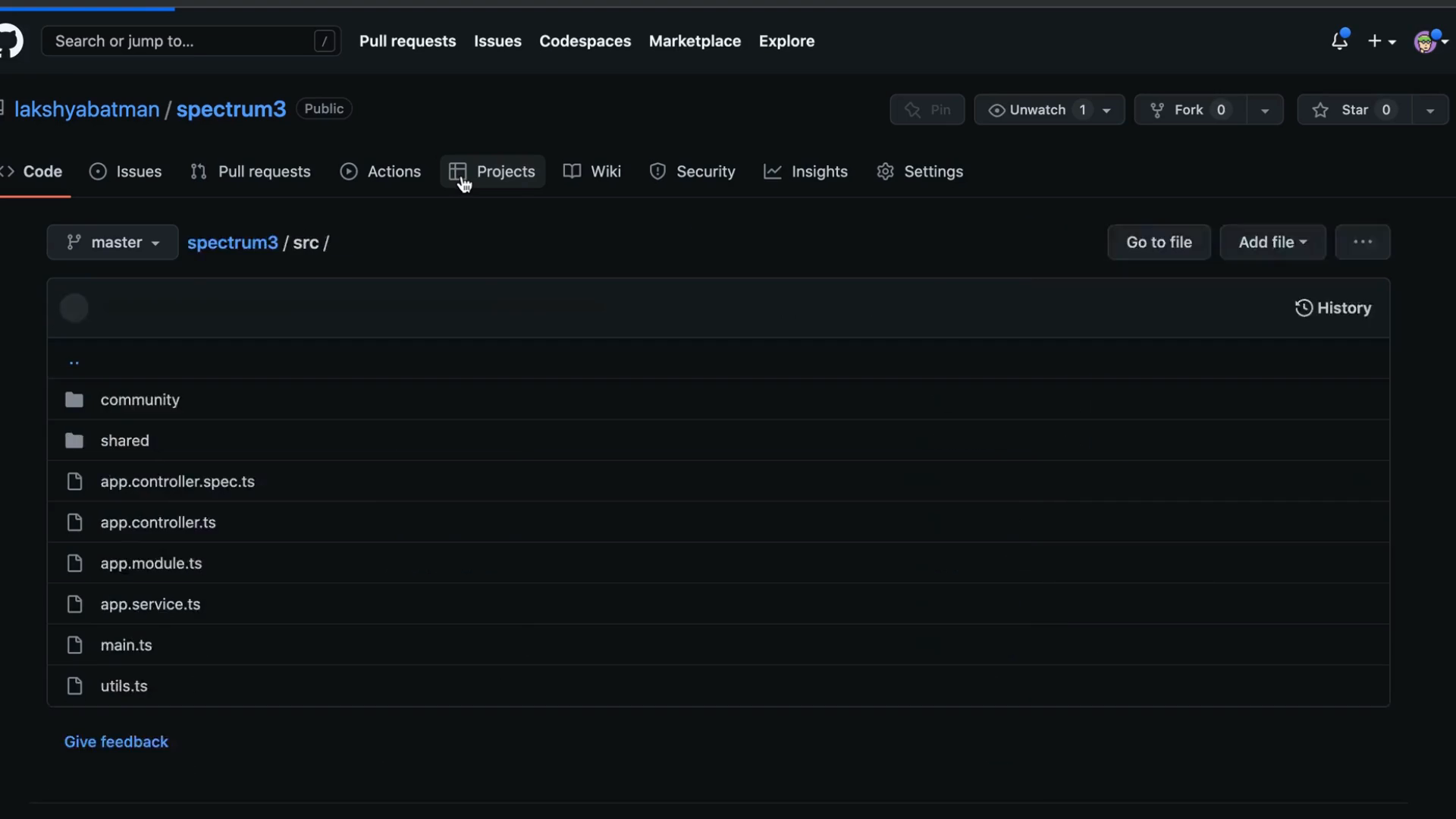Open app.controller.spec.ts
Image resolution: width=1456 pixels, height=819 pixels.
pyautogui.click(x=177, y=482)
